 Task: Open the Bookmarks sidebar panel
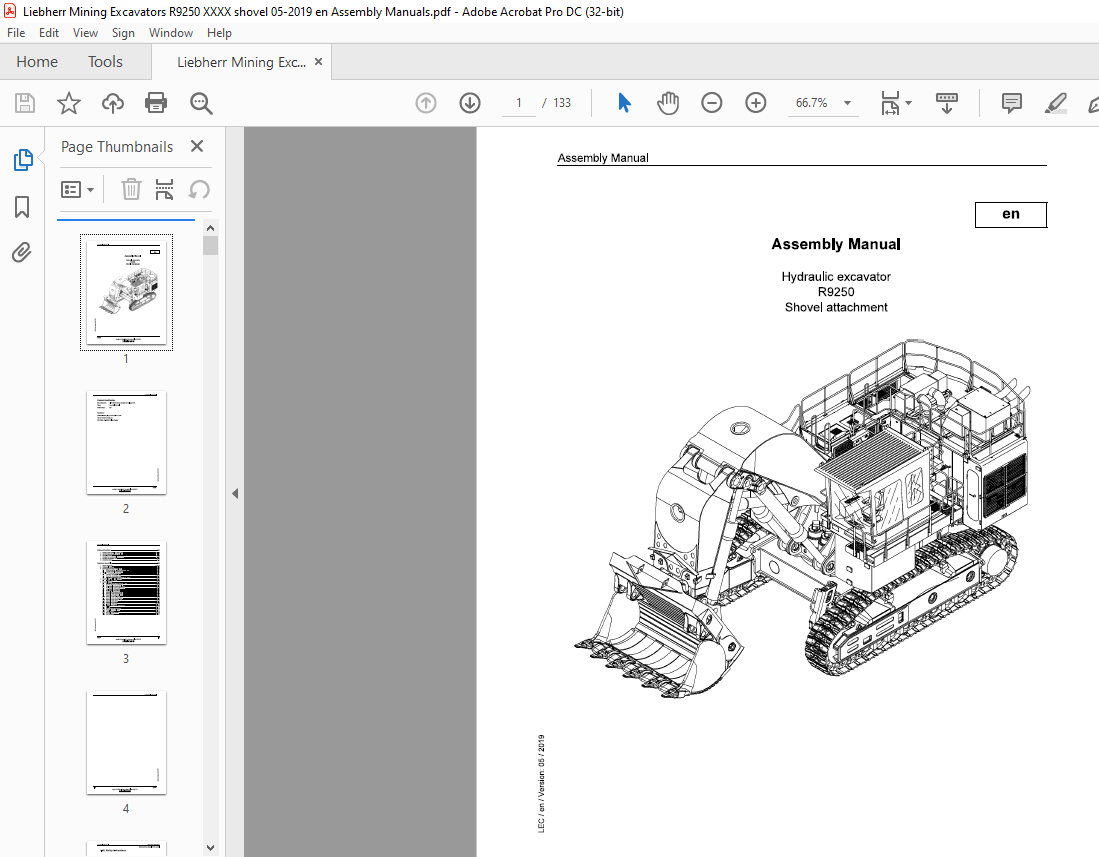coord(22,207)
